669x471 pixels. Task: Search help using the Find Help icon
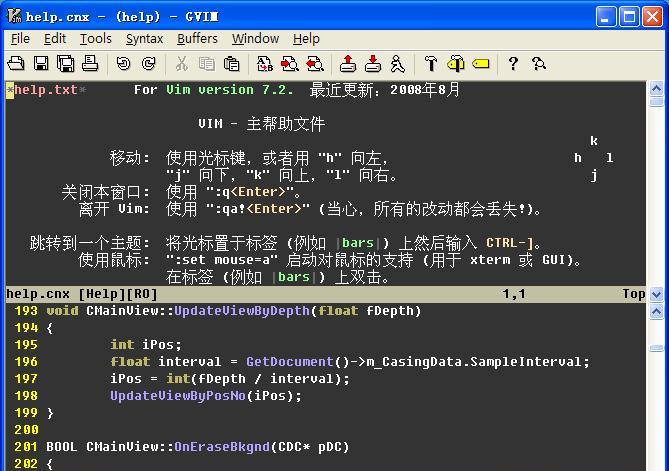538,64
